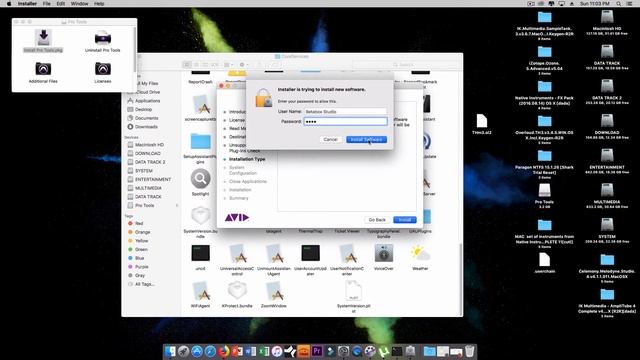
Task: Open the Uninstall Pro Tools app icon
Action: coord(102,41)
